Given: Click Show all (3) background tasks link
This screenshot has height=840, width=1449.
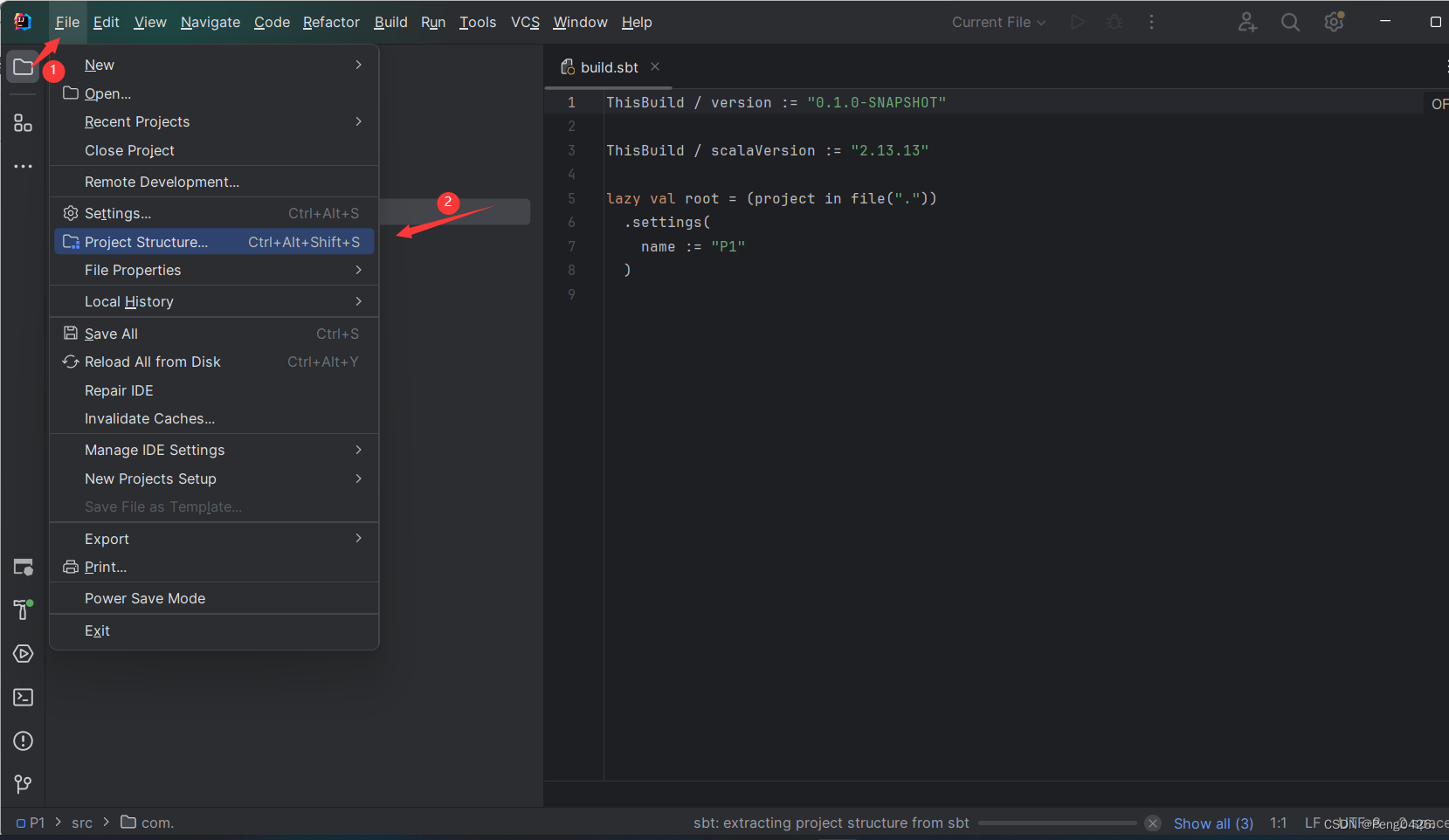Looking at the screenshot, I should click(1213, 823).
